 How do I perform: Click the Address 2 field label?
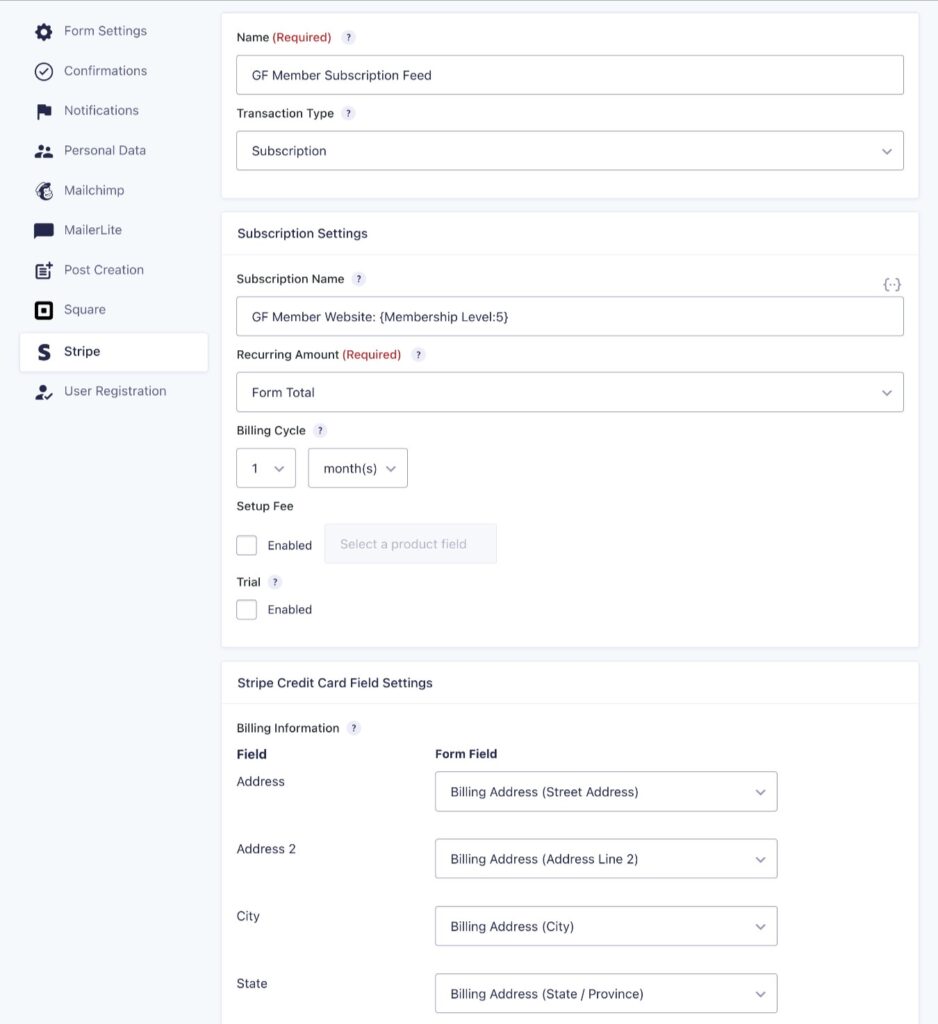pos(266,849)
